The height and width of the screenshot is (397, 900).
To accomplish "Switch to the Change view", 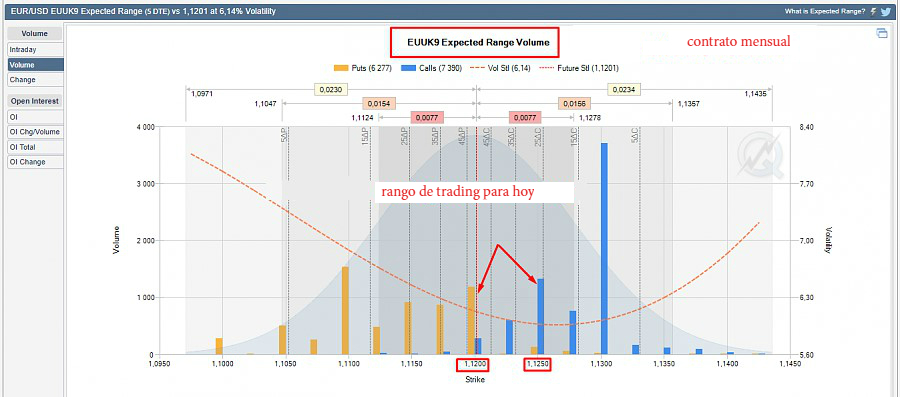I will 35,80.
